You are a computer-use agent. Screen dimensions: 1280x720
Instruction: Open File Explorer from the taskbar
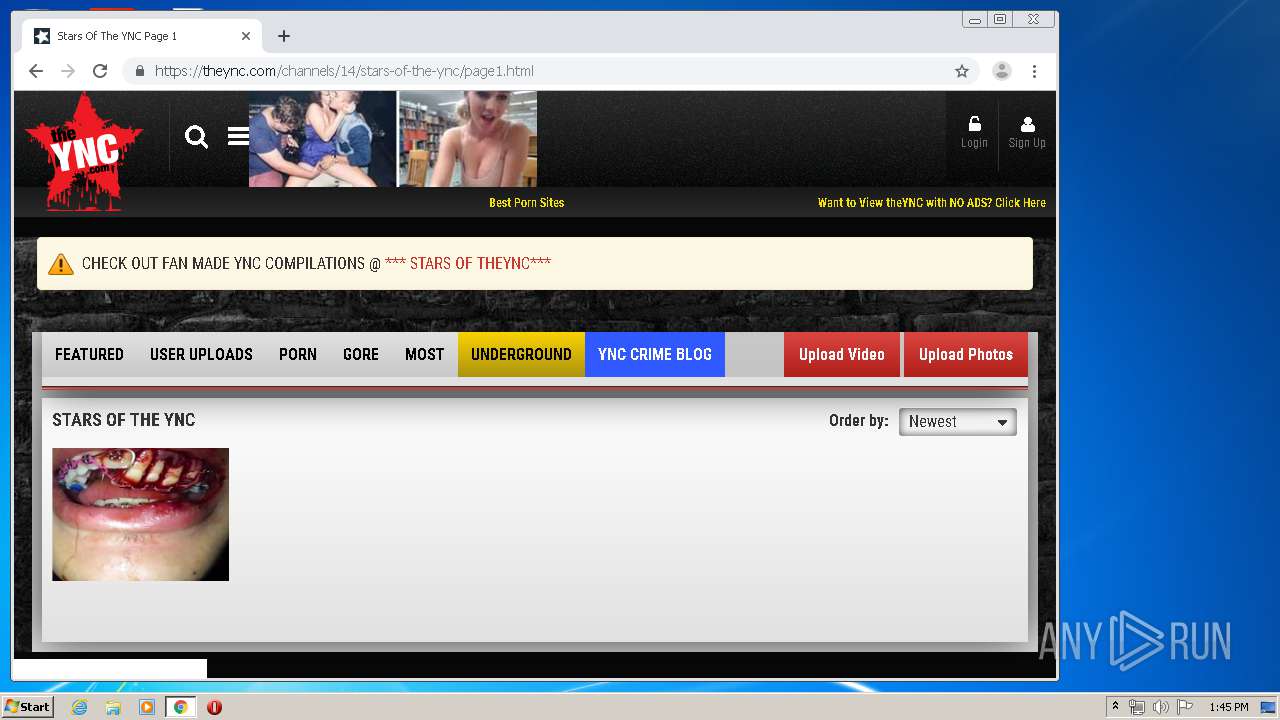(113, 707)
